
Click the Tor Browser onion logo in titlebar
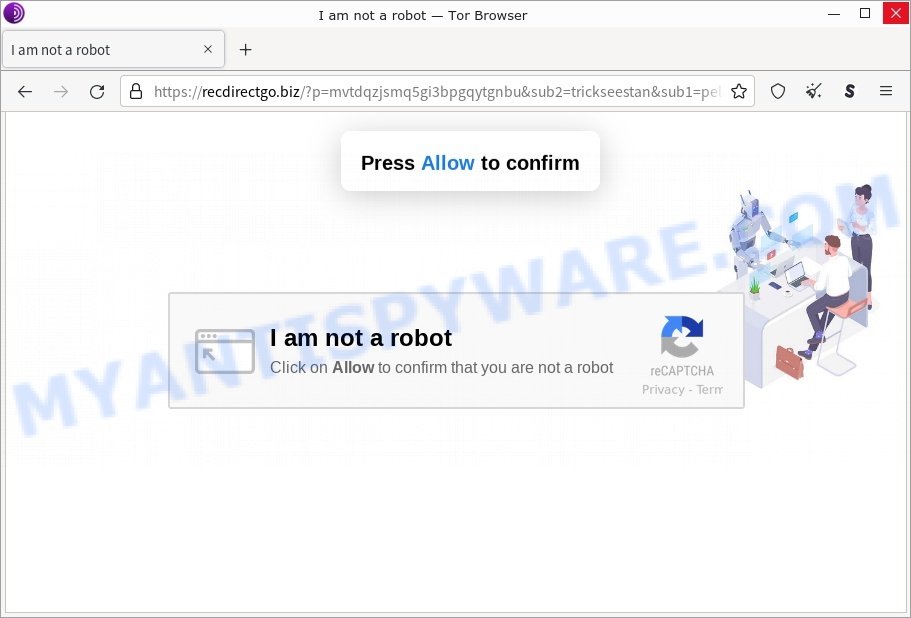coord(15,14)
